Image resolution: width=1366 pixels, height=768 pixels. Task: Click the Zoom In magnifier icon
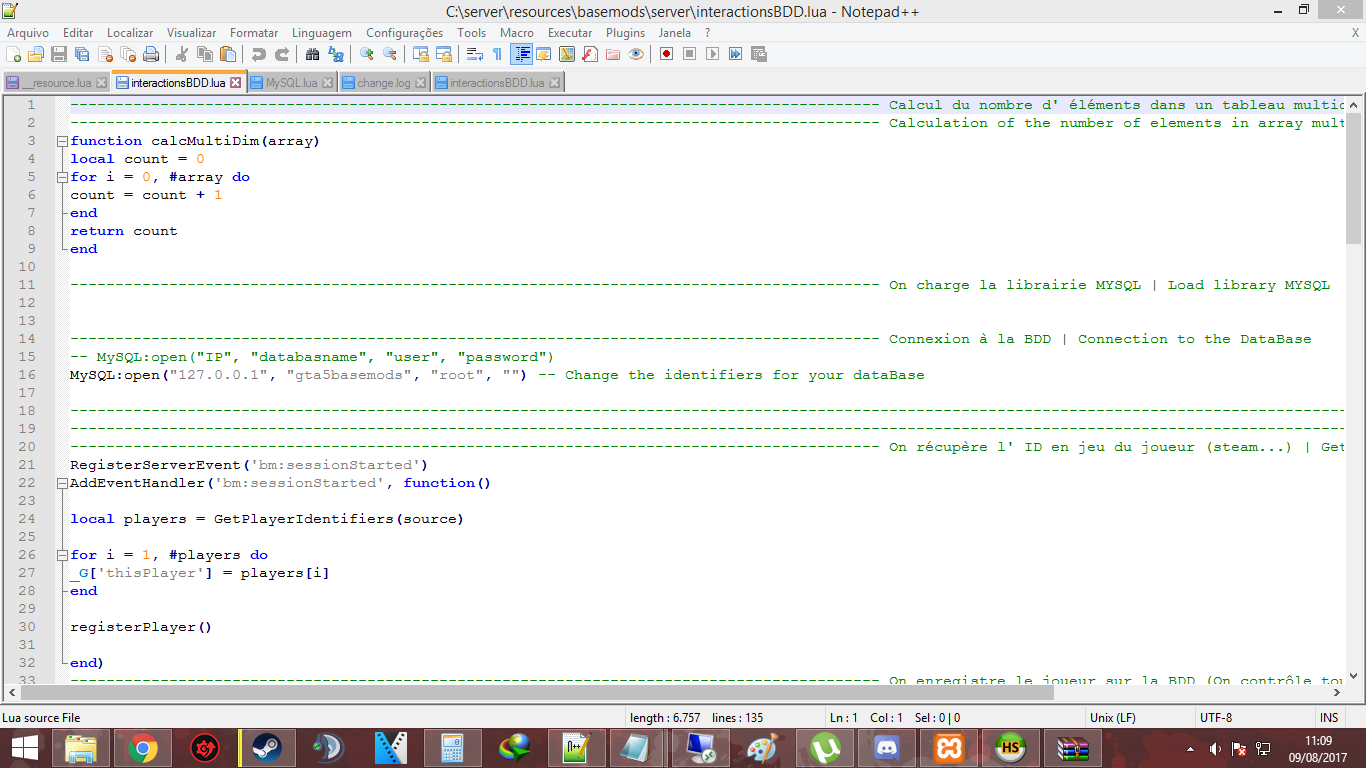click(366, 54)
